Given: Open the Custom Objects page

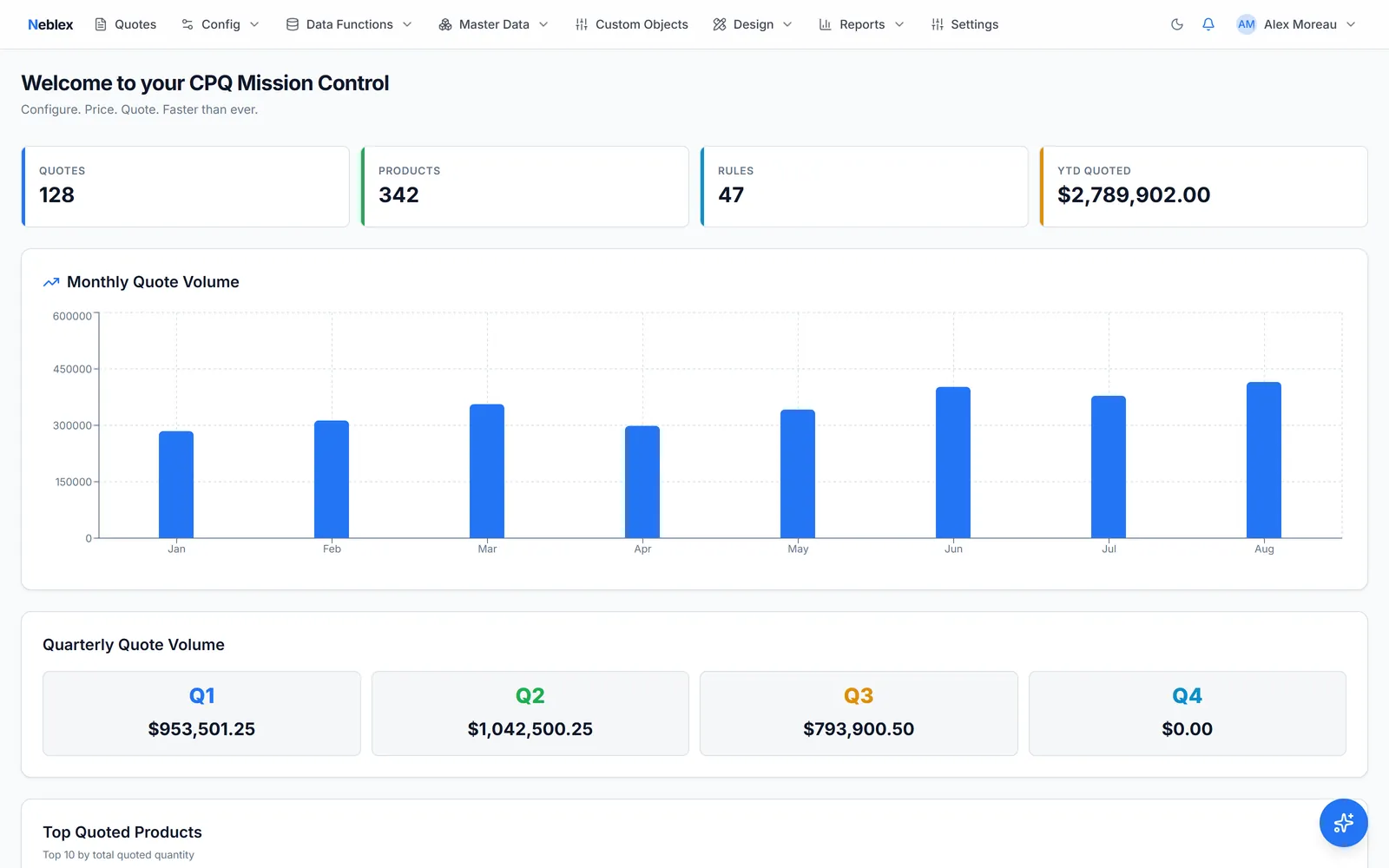Looking at the screenshot, I should click(x=631, y=24).
